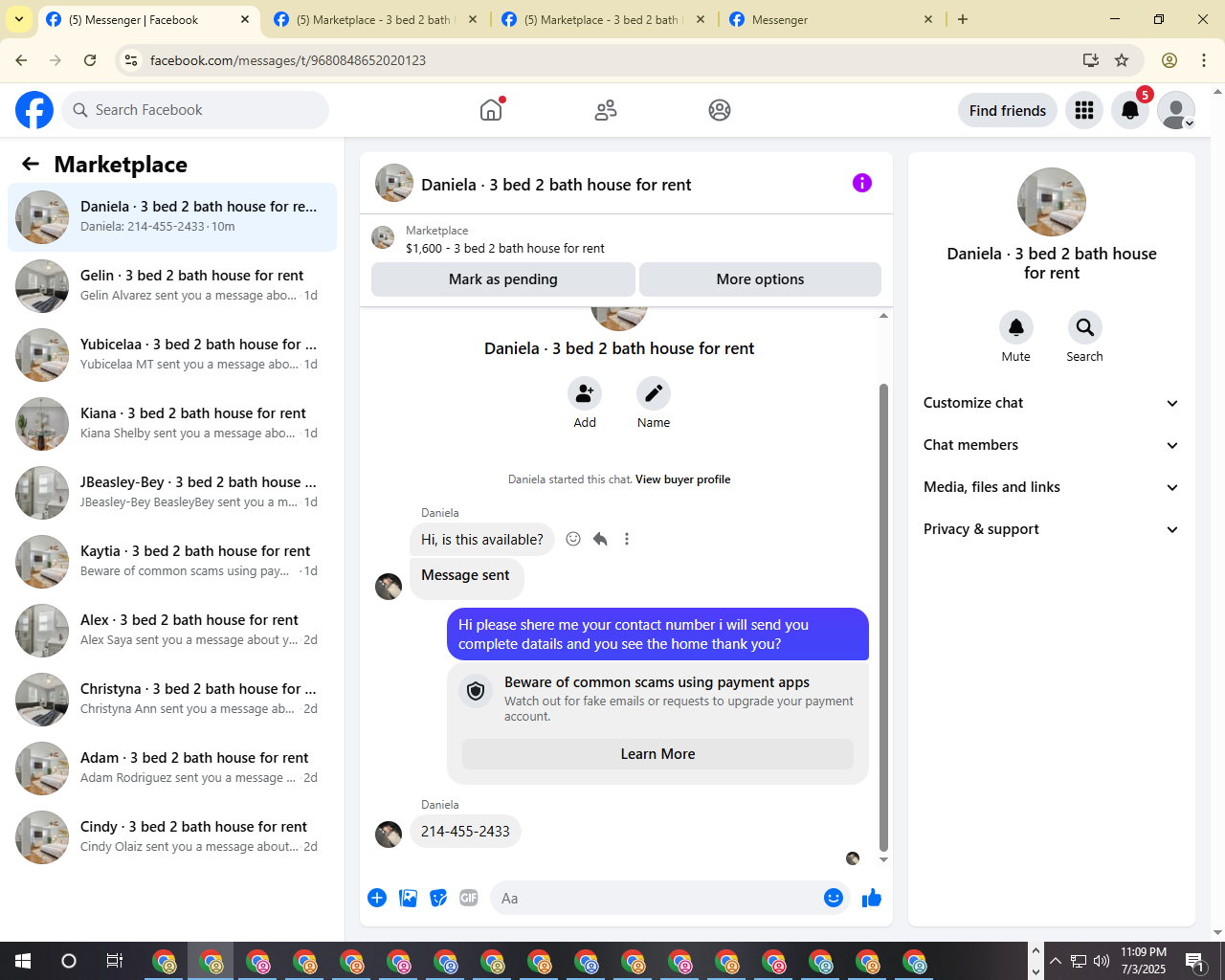Open a new browser tab
Image resolution: width=1225 pixels, height=980 pixels.
pyautogui.click(x=963, y=19)
